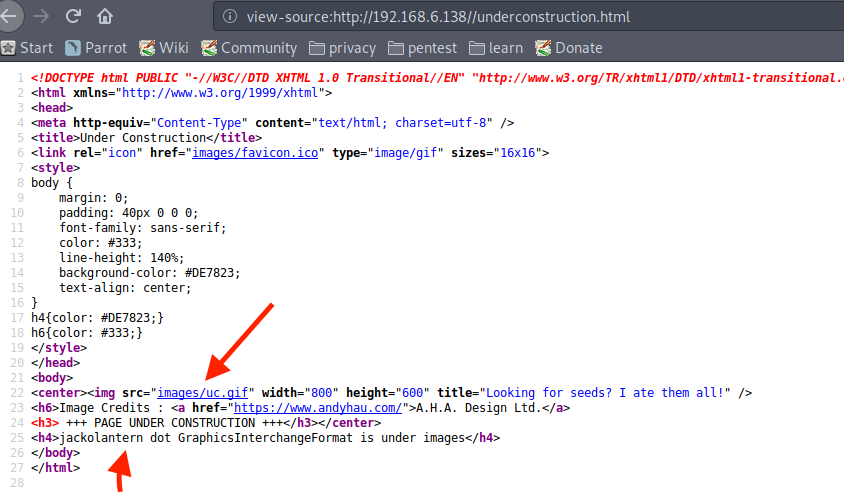Click the 'font-family: sans-serif;' line
The height and width of the screenshot is (495, 844).
click(x=143, y=228)
